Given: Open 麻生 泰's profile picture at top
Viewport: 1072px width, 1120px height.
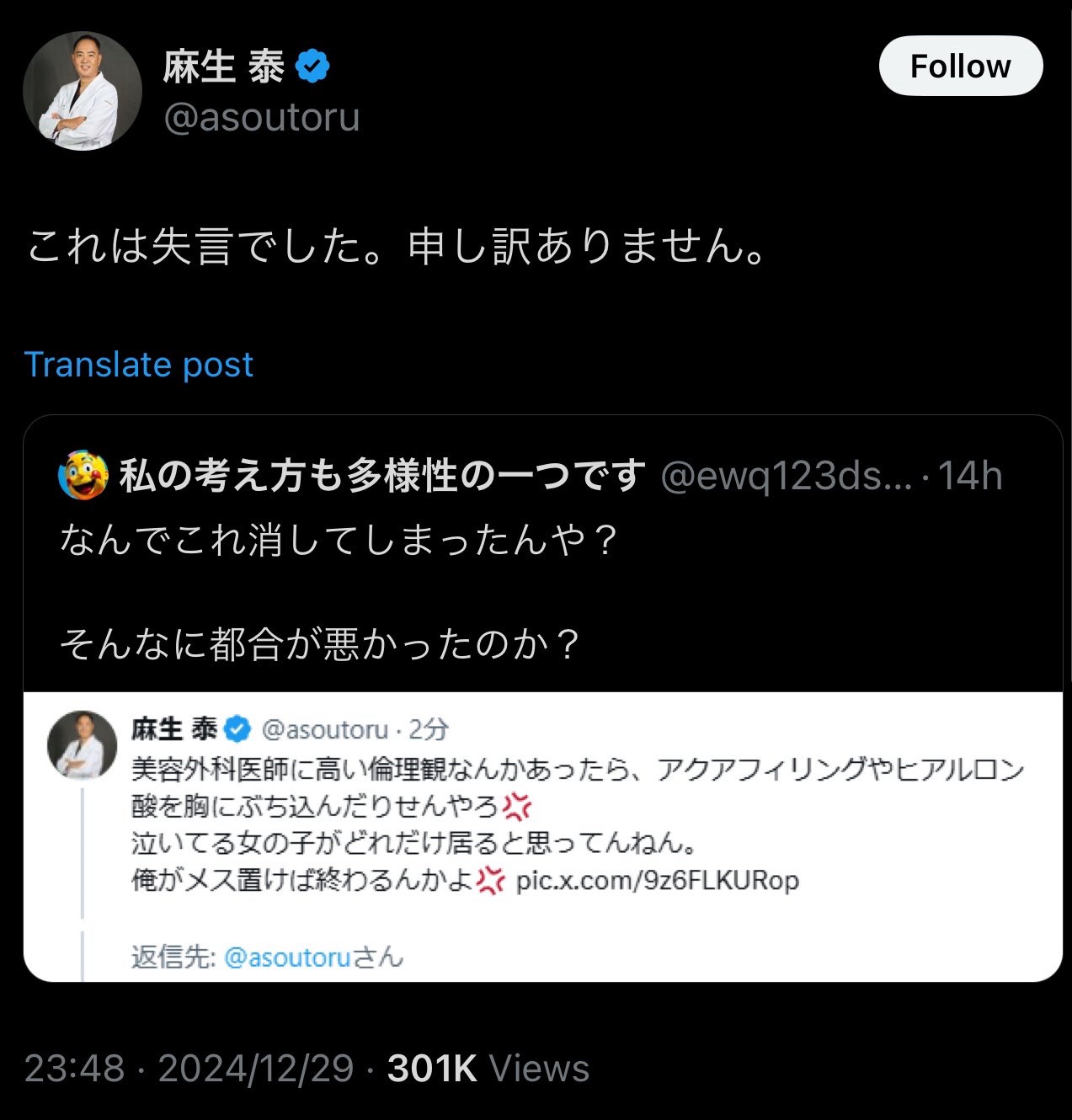Looking at the screenshot, I should pos(82,92).
